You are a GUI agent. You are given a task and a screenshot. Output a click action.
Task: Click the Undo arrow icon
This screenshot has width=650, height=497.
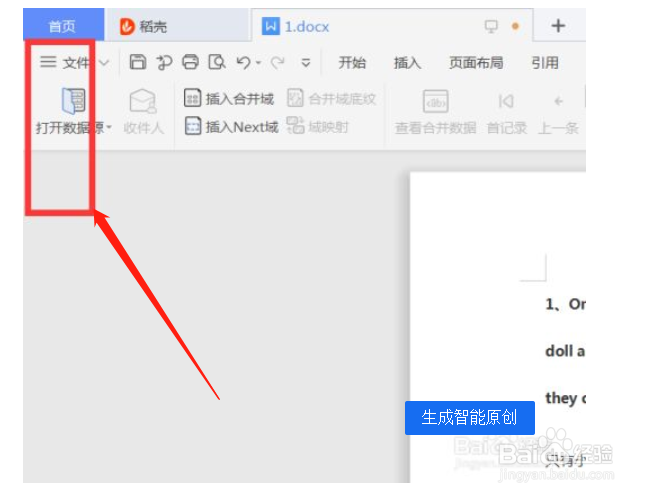[x=244, y=63]
